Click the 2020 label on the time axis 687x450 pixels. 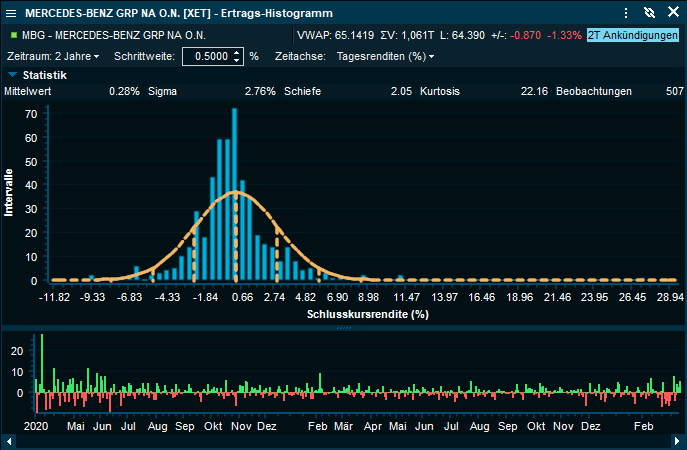(x=35, y=426)
